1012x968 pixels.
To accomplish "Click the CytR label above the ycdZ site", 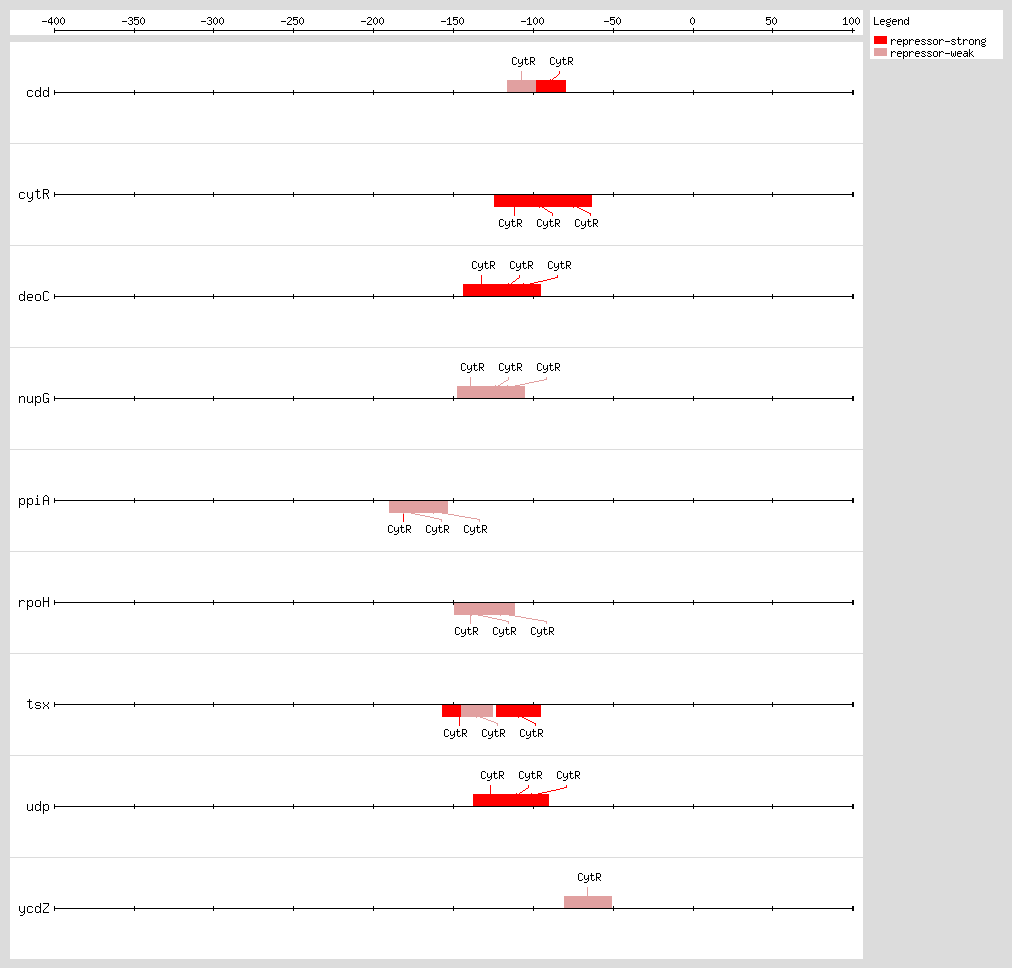I will pyautogui.click(x=589, y=878).
